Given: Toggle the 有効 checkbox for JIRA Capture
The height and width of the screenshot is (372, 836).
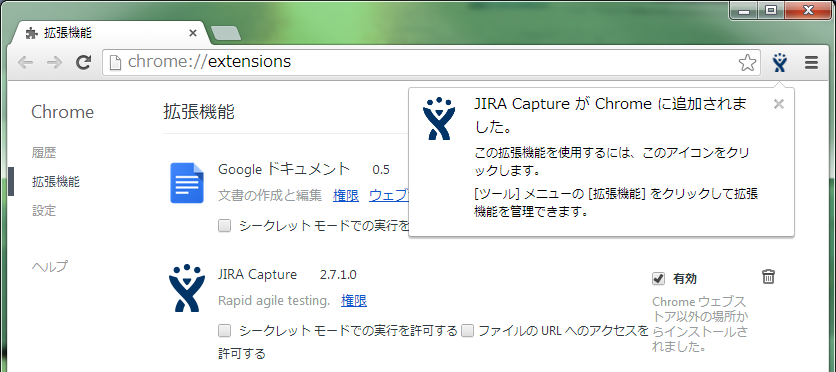Looking at the screenshot, I should (658, 278).
